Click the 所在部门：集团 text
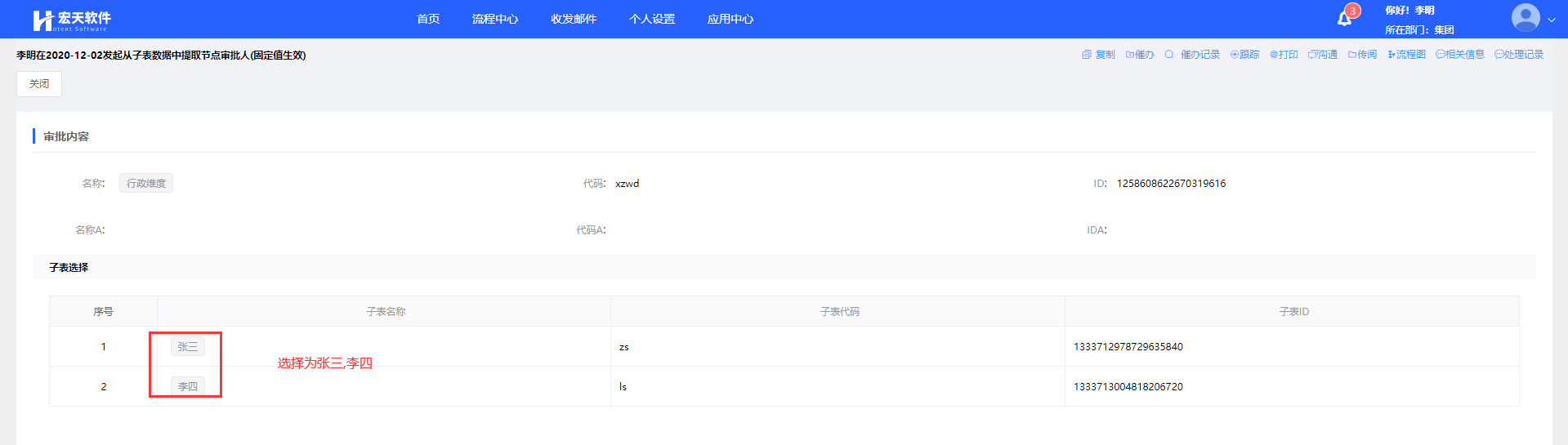This screenshot has height=445, width=1568. coord(1419,30)
